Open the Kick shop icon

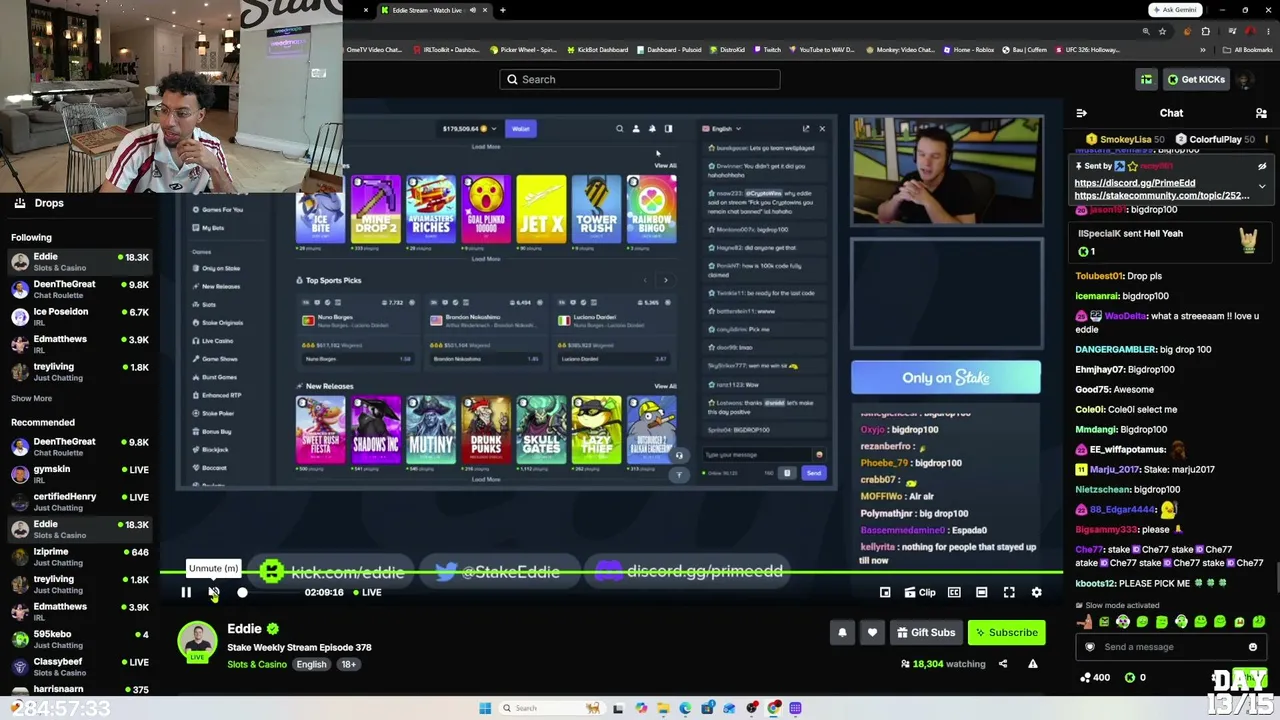(x=1146, y=80)
